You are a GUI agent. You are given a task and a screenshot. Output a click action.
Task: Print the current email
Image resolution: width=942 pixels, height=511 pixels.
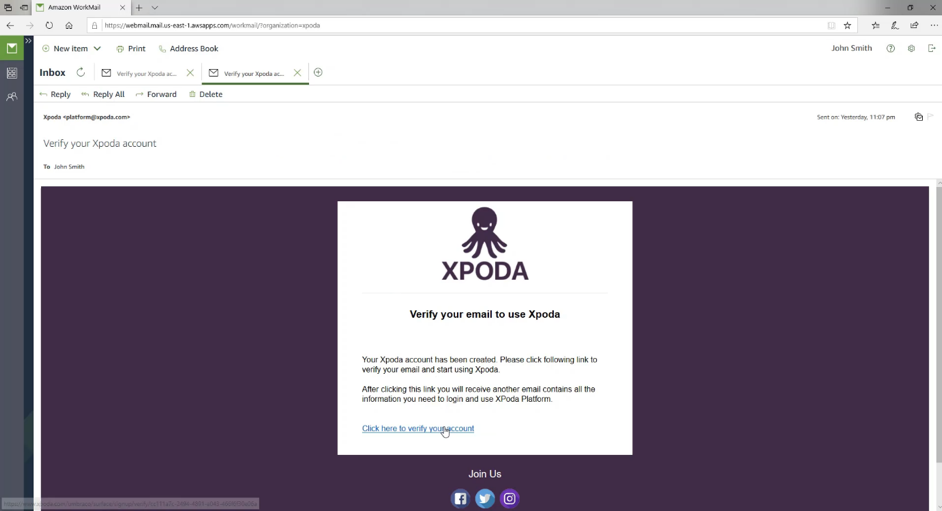point(131,49)
